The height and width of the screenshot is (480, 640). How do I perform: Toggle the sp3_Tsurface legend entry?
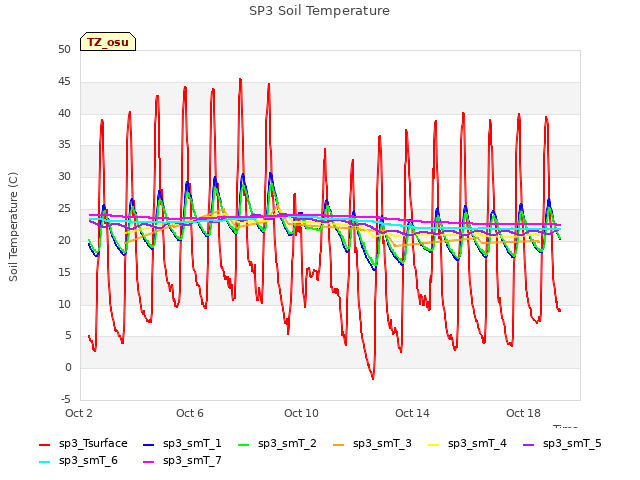tap(83, 444)
